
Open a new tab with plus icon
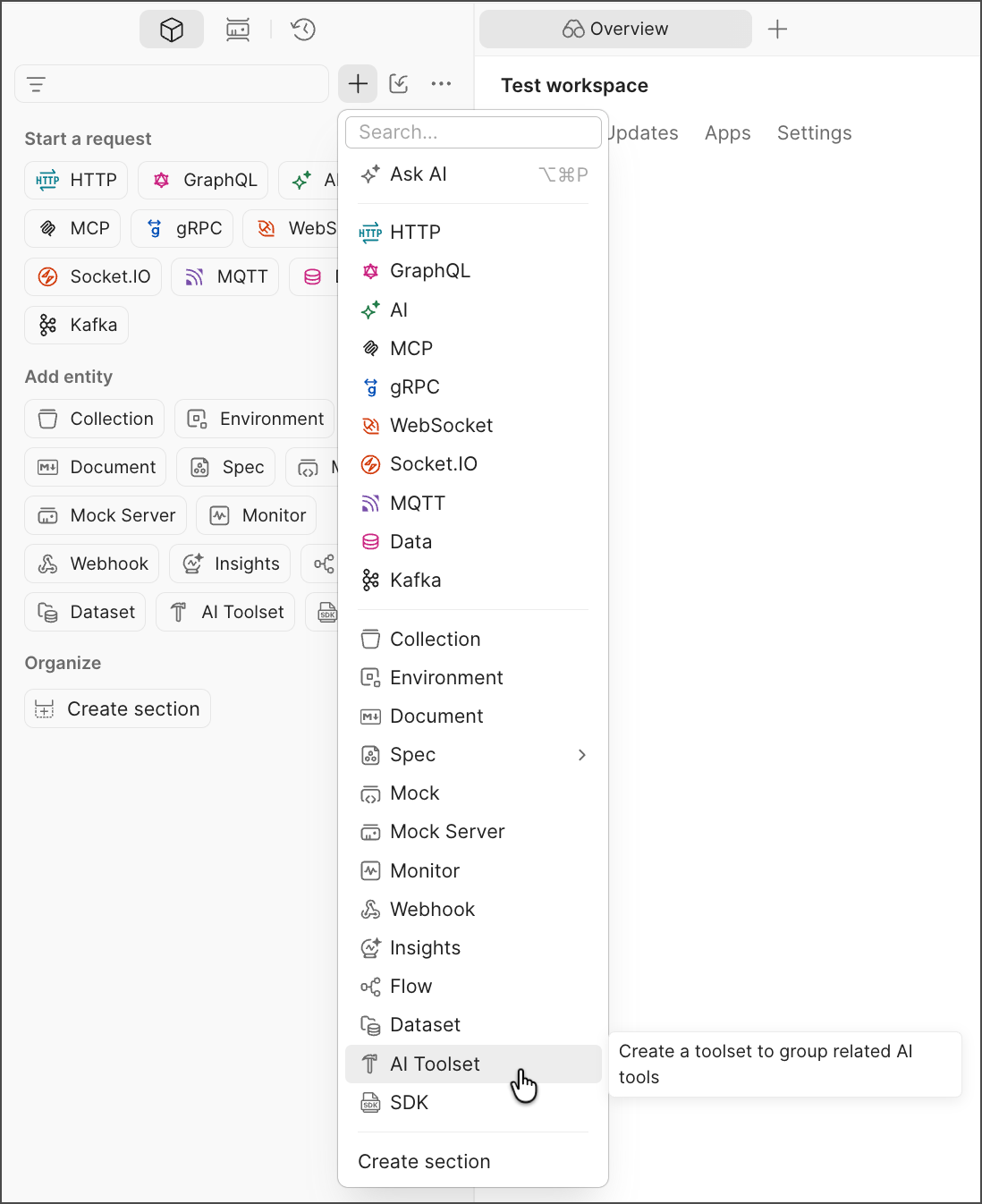pos(778,30)
